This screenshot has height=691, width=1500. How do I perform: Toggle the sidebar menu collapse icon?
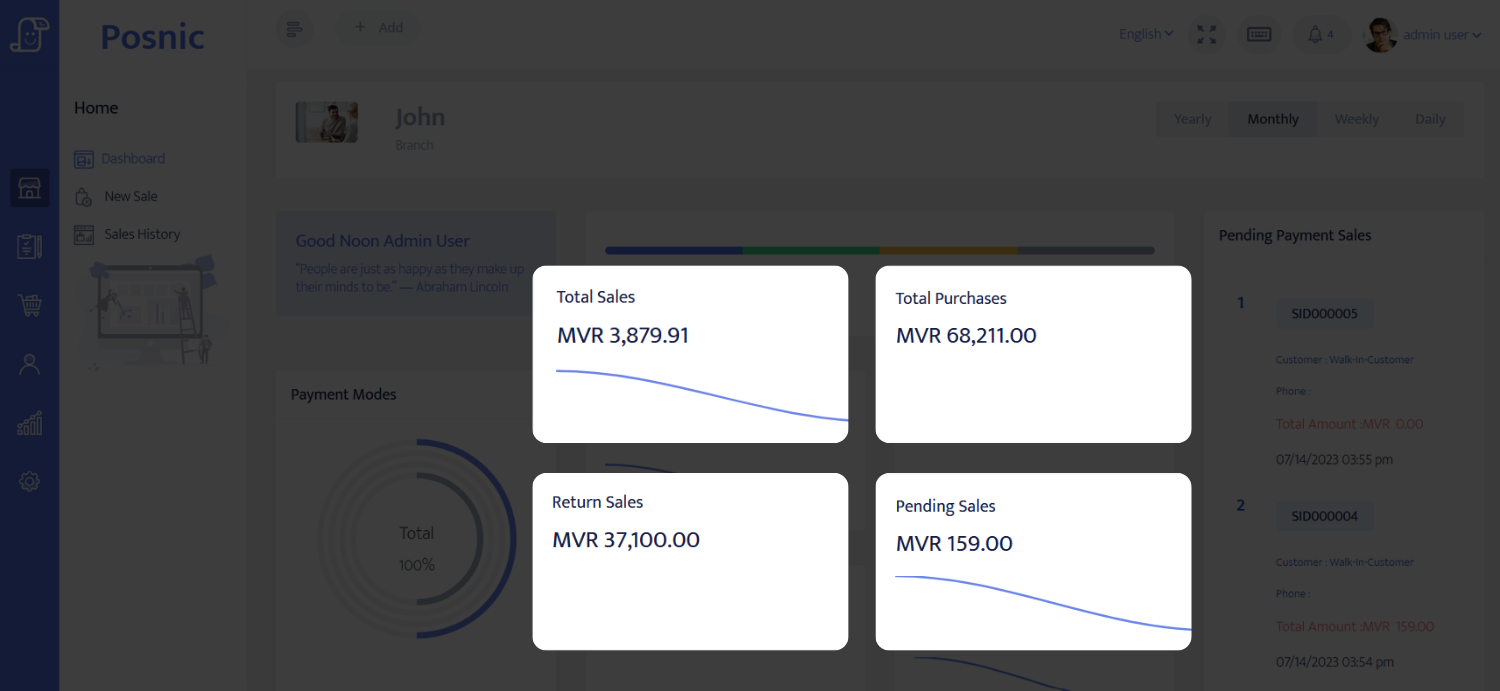pos(294,29)
